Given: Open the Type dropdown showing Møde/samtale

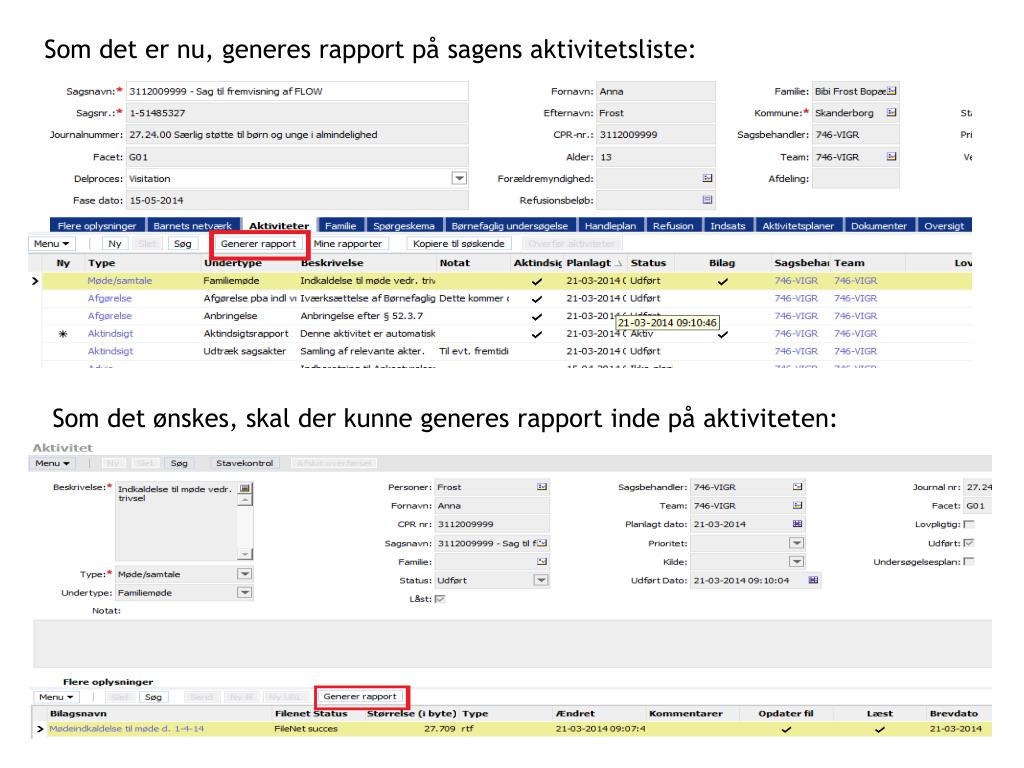Looking at the screenshot, I should [245, 574].
